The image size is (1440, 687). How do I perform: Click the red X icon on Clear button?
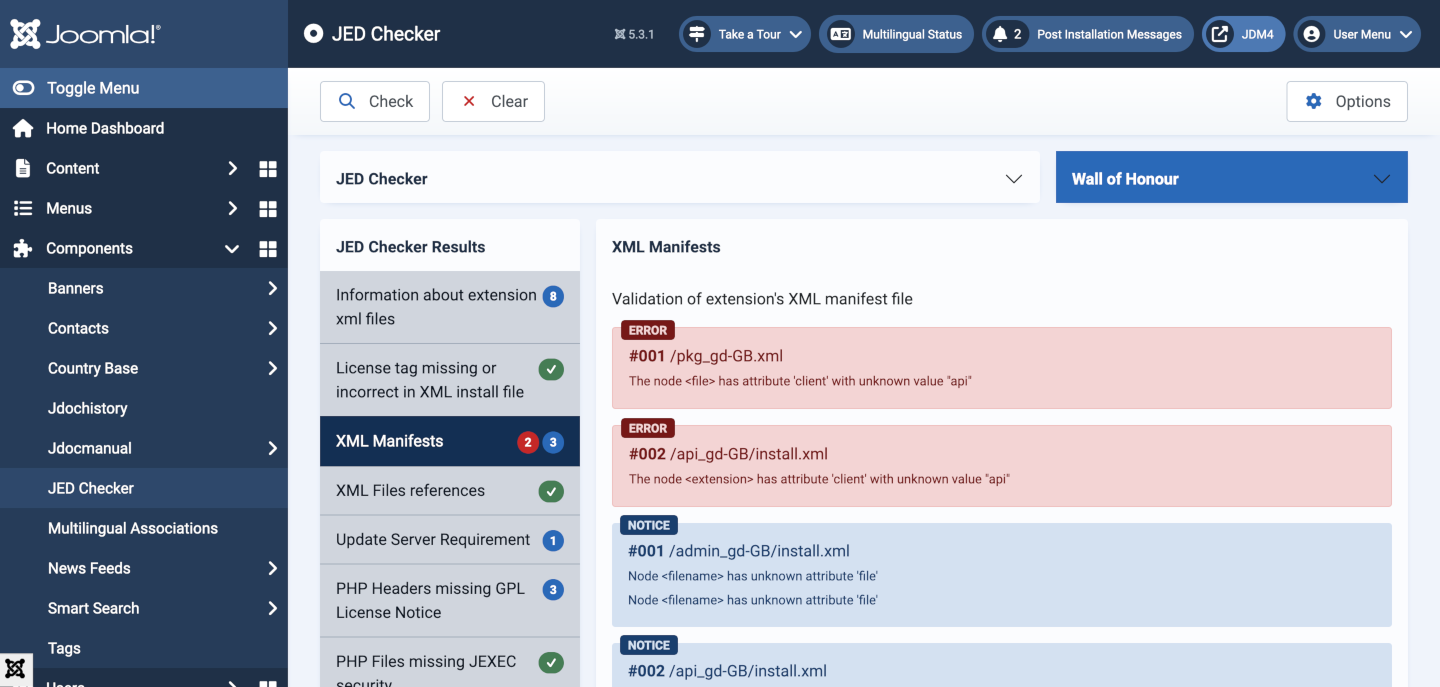click(469, 101)
